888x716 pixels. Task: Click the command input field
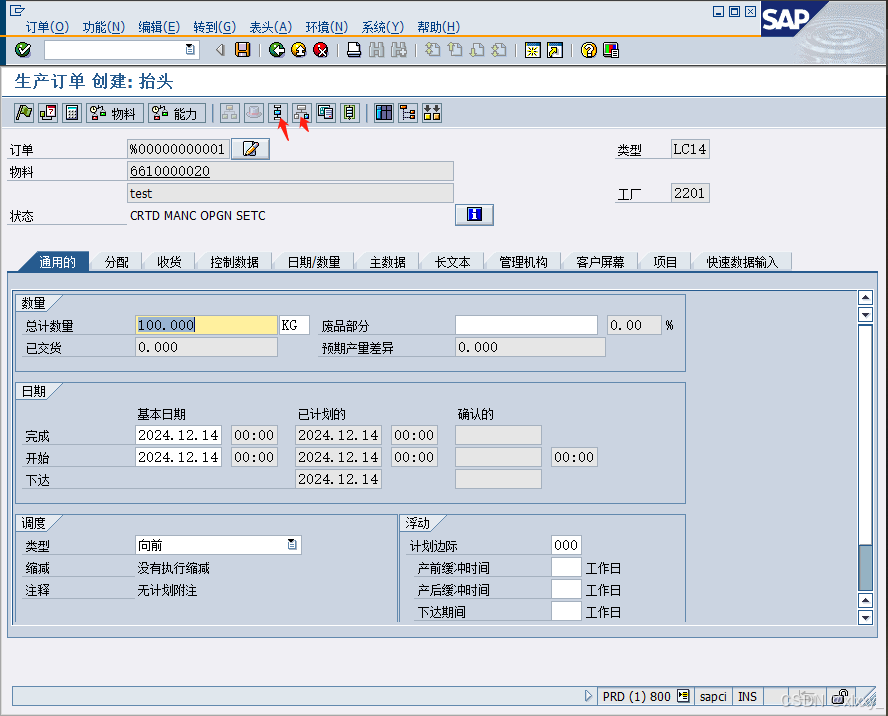click(x=114, y=50)
